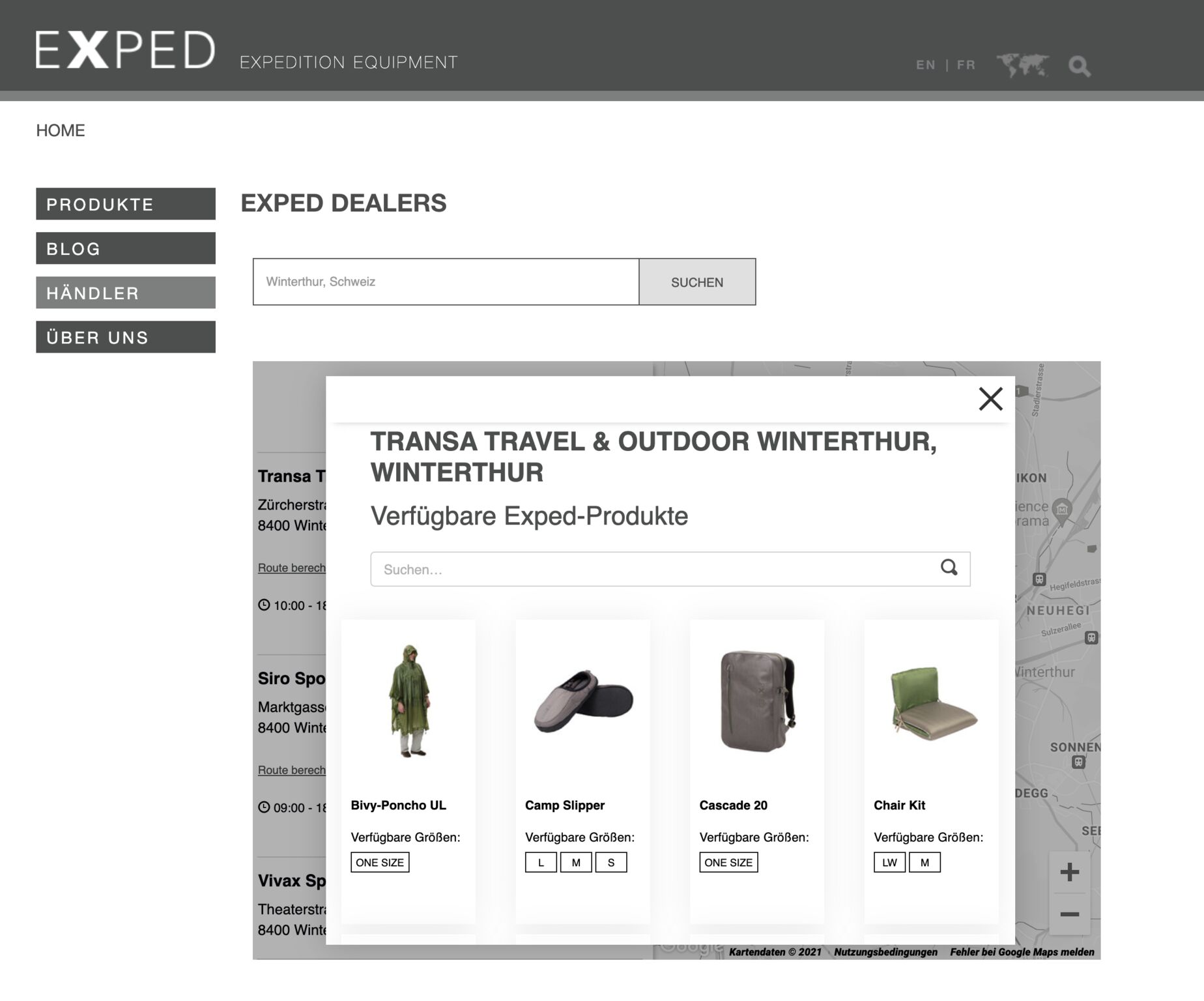
Task: Switch language to FR
Action: [x=966, y=65]
